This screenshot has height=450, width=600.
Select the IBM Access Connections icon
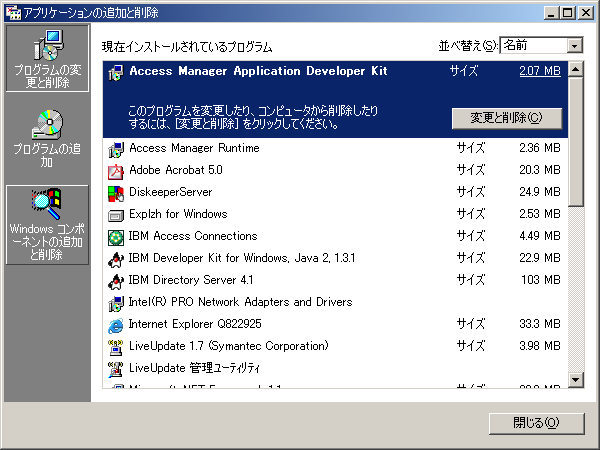click(x=115, y=237)
